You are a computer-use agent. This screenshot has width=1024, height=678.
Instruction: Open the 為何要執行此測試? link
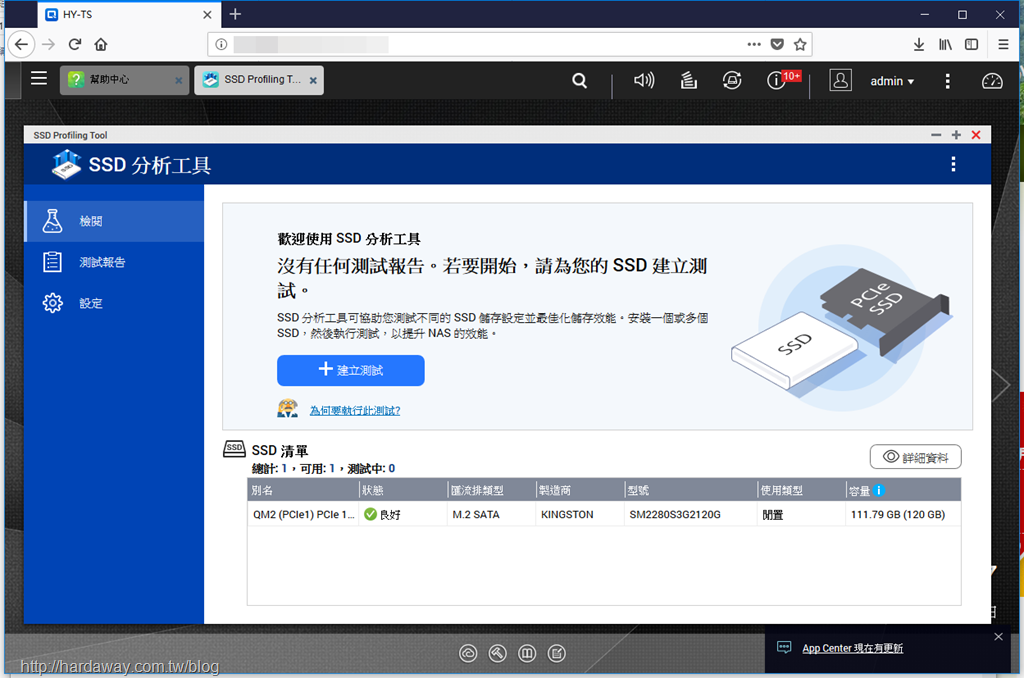pos(355,410)
